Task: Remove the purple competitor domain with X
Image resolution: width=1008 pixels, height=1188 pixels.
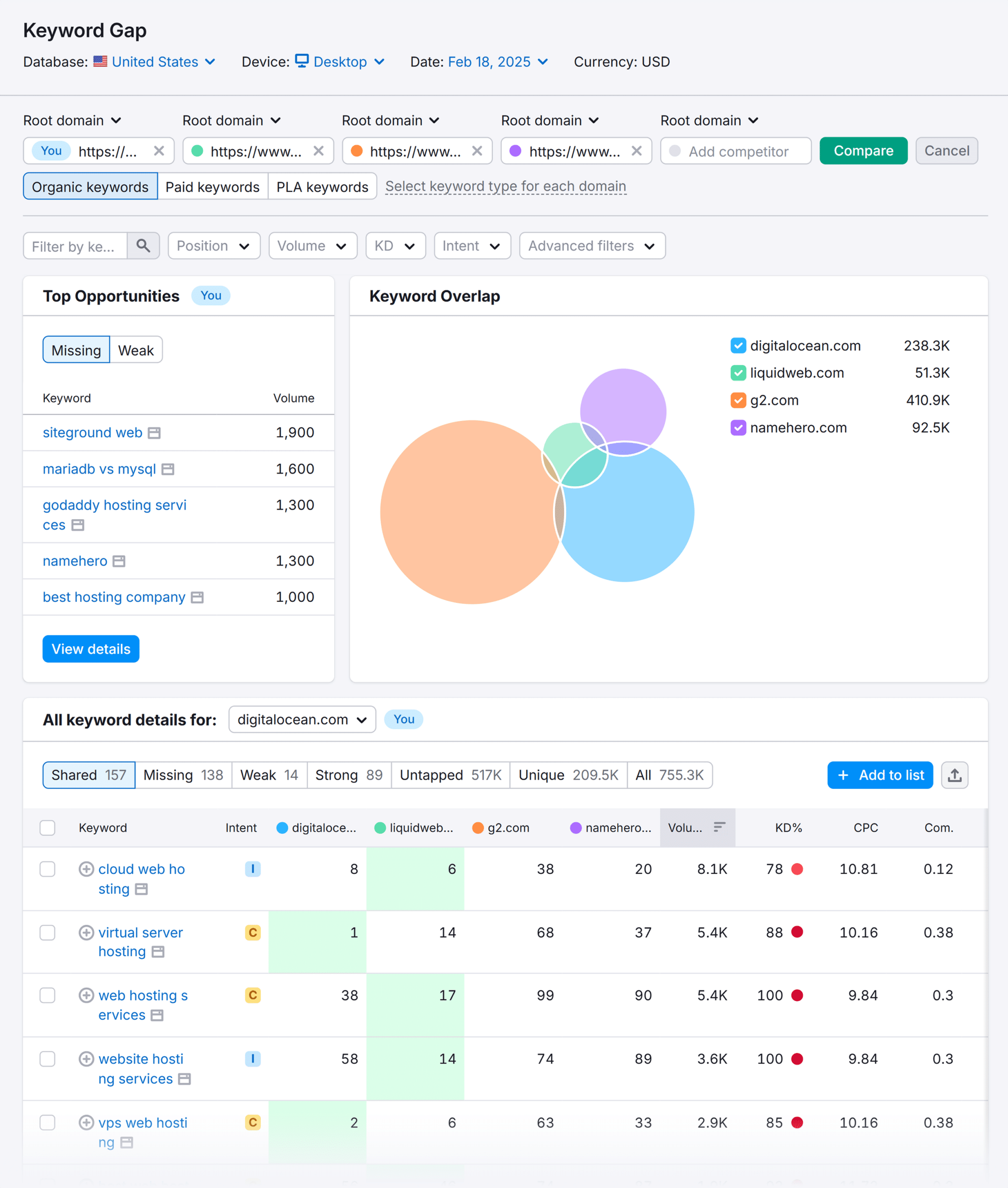Action: click(636, 151)
